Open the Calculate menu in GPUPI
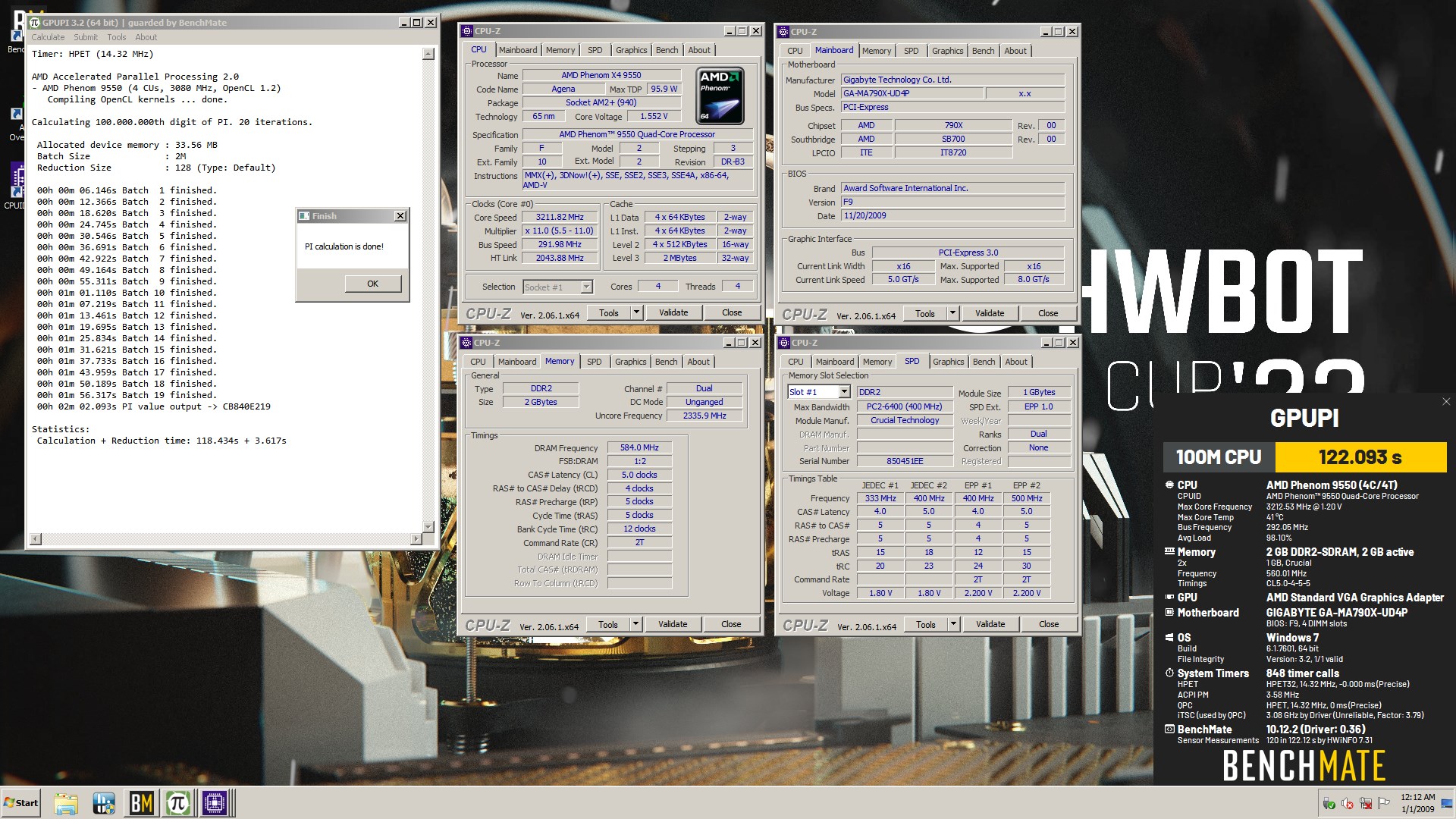Image resolution: width=1456 pixels, height=819 pixels. pos(48,37)
